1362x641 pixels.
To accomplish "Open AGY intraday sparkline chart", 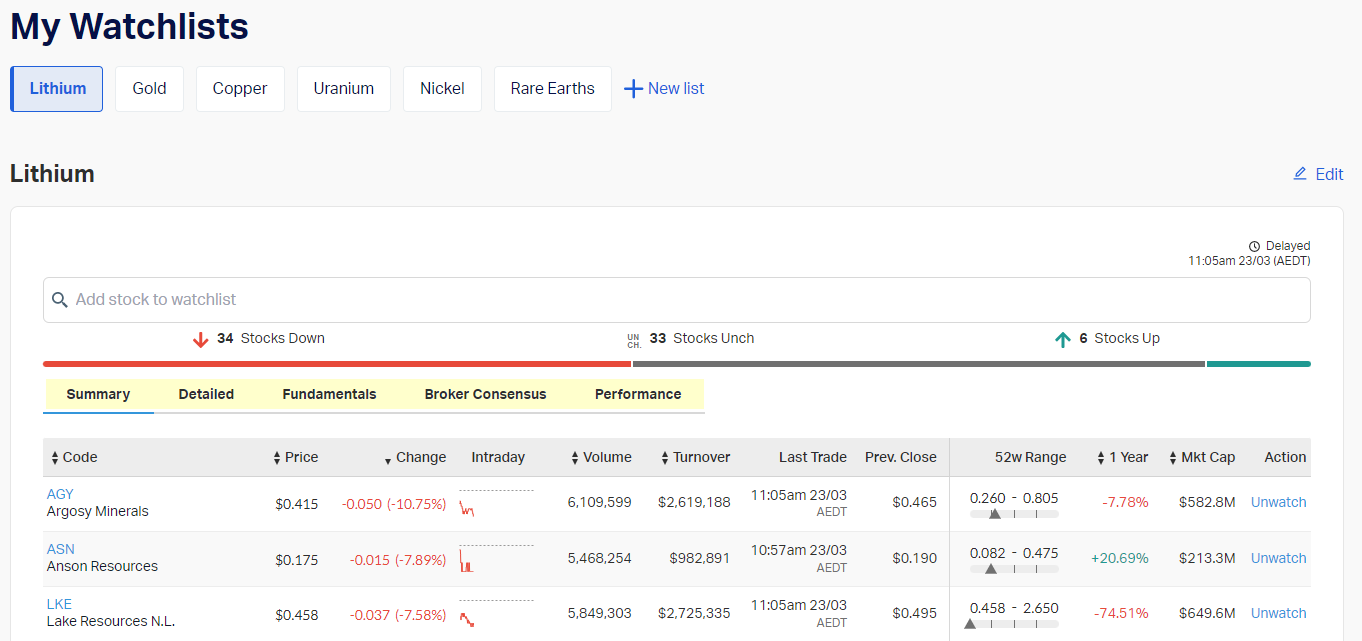I will [496, 503].
